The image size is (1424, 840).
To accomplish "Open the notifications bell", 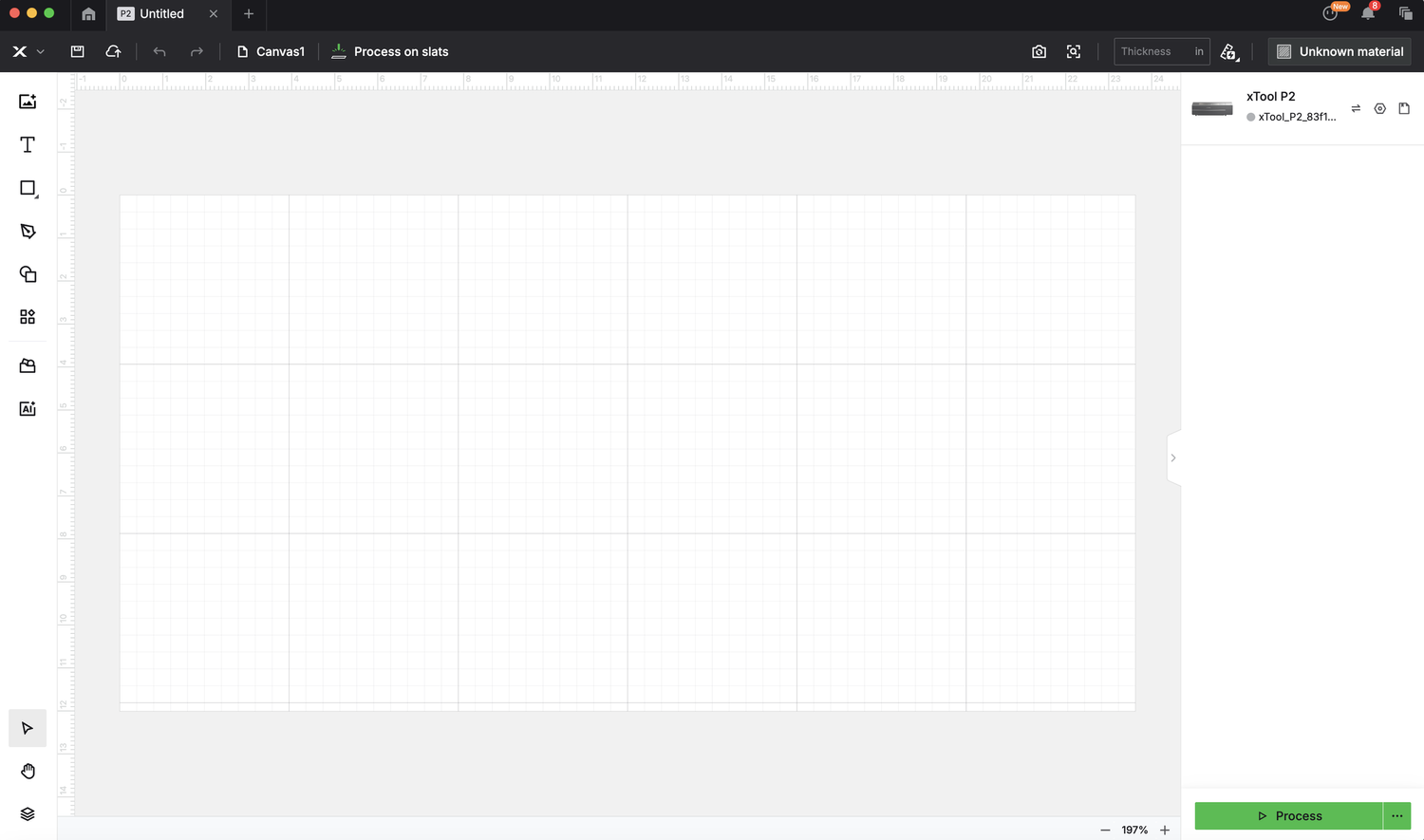I will click(x=1368, y=13).
